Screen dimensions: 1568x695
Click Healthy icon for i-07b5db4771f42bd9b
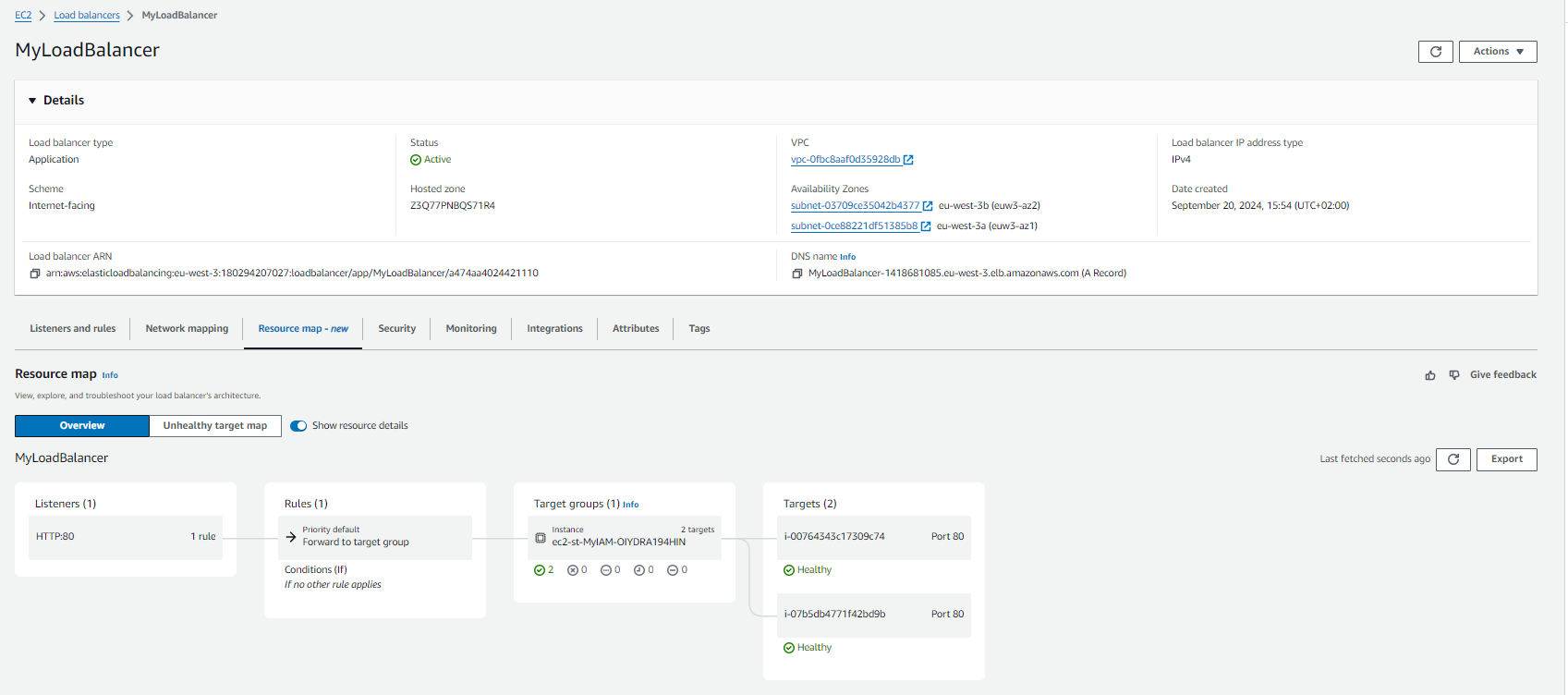click(789, 648)
